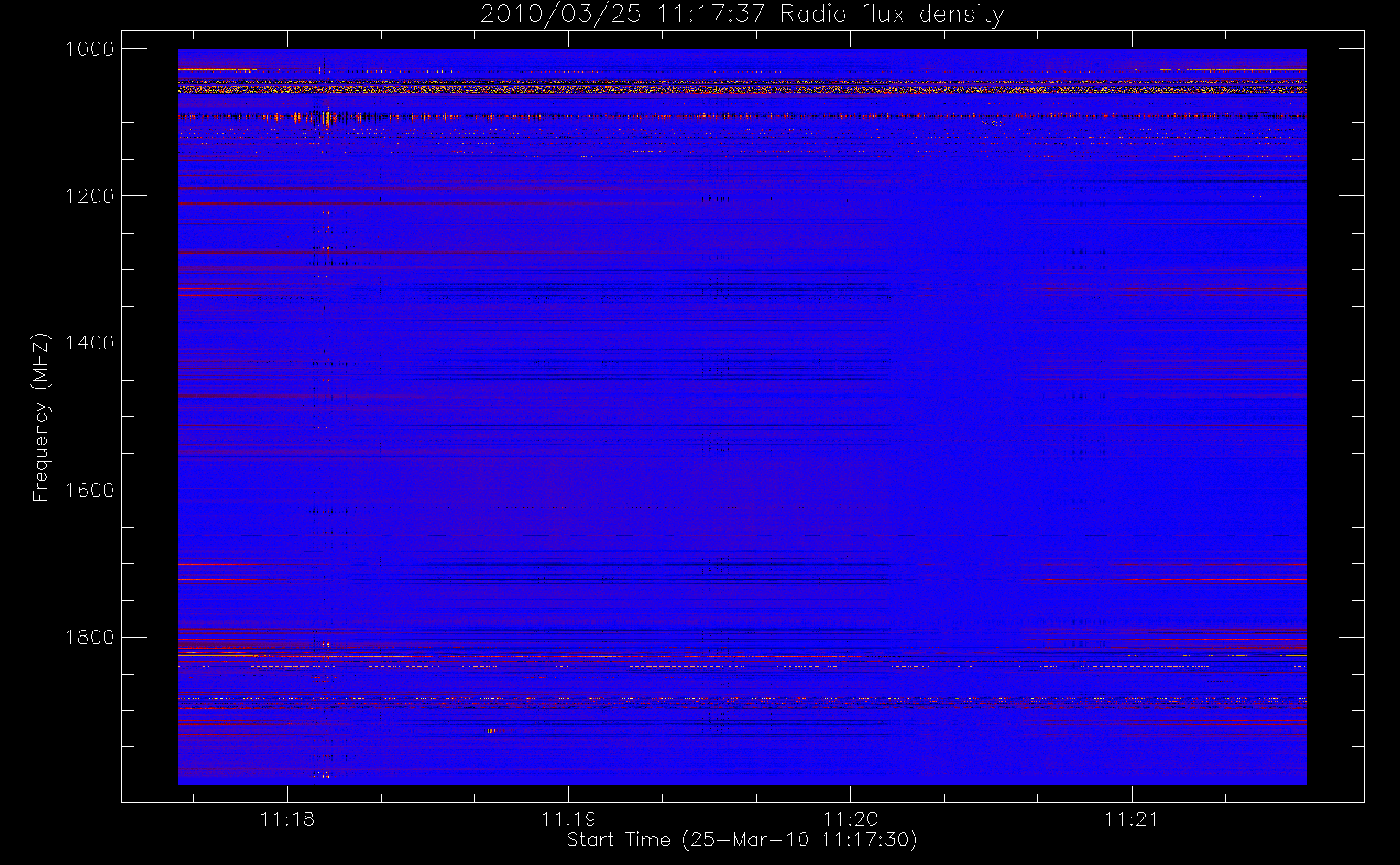Click the 11:18 time tick label

(287, 819)
